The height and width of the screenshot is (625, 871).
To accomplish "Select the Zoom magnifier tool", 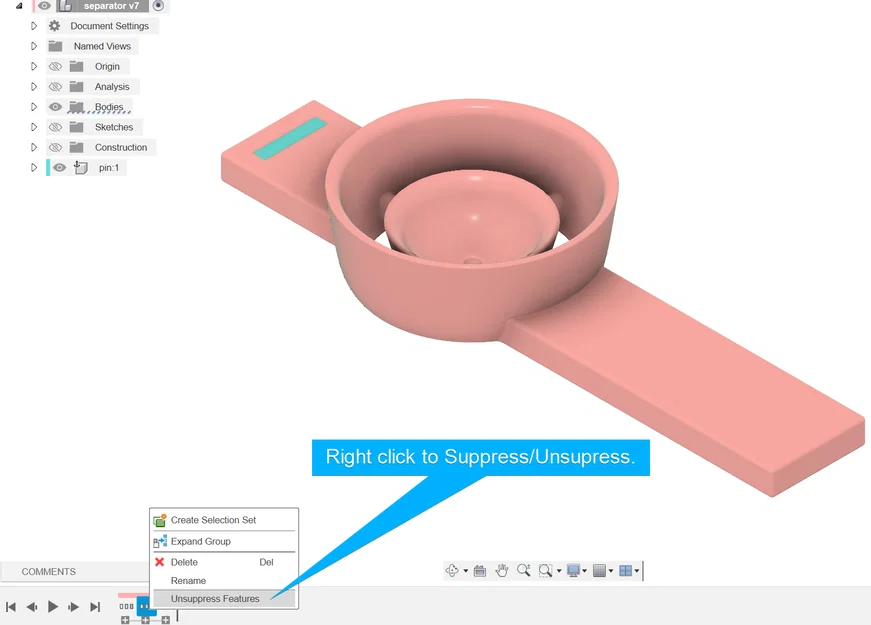I will click(x=523, y=571).
